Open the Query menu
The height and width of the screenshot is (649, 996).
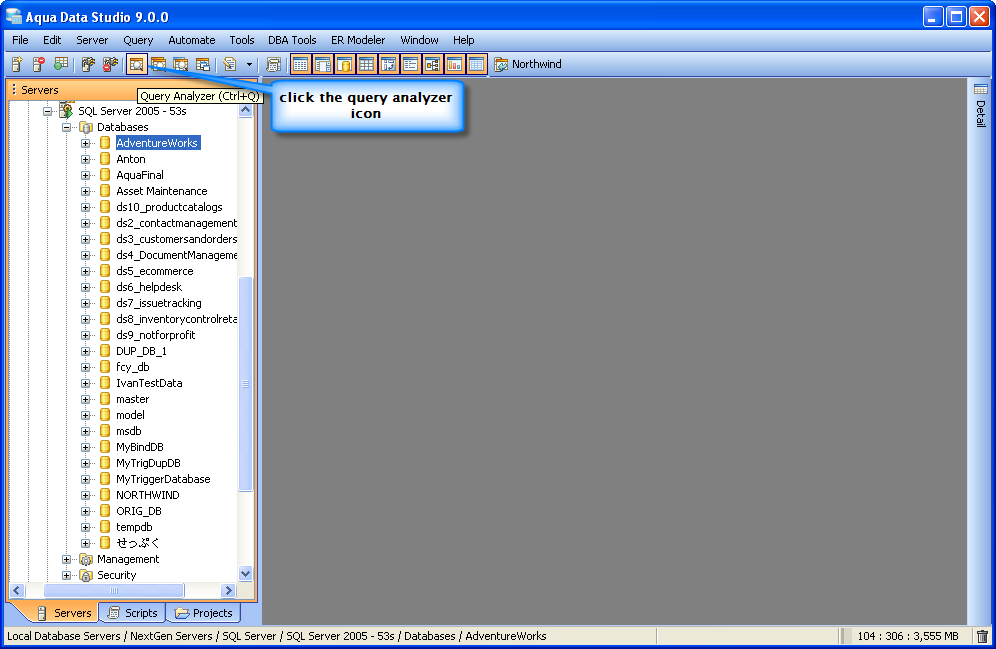[x=138, y=40]
